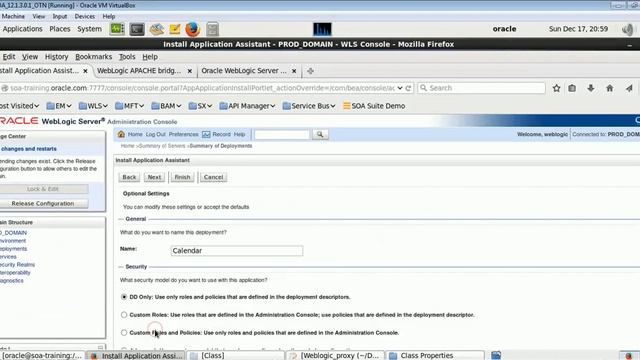
Task: Switch to WebLogic APACHE bridge tab
Action: [x=139, y=71]
